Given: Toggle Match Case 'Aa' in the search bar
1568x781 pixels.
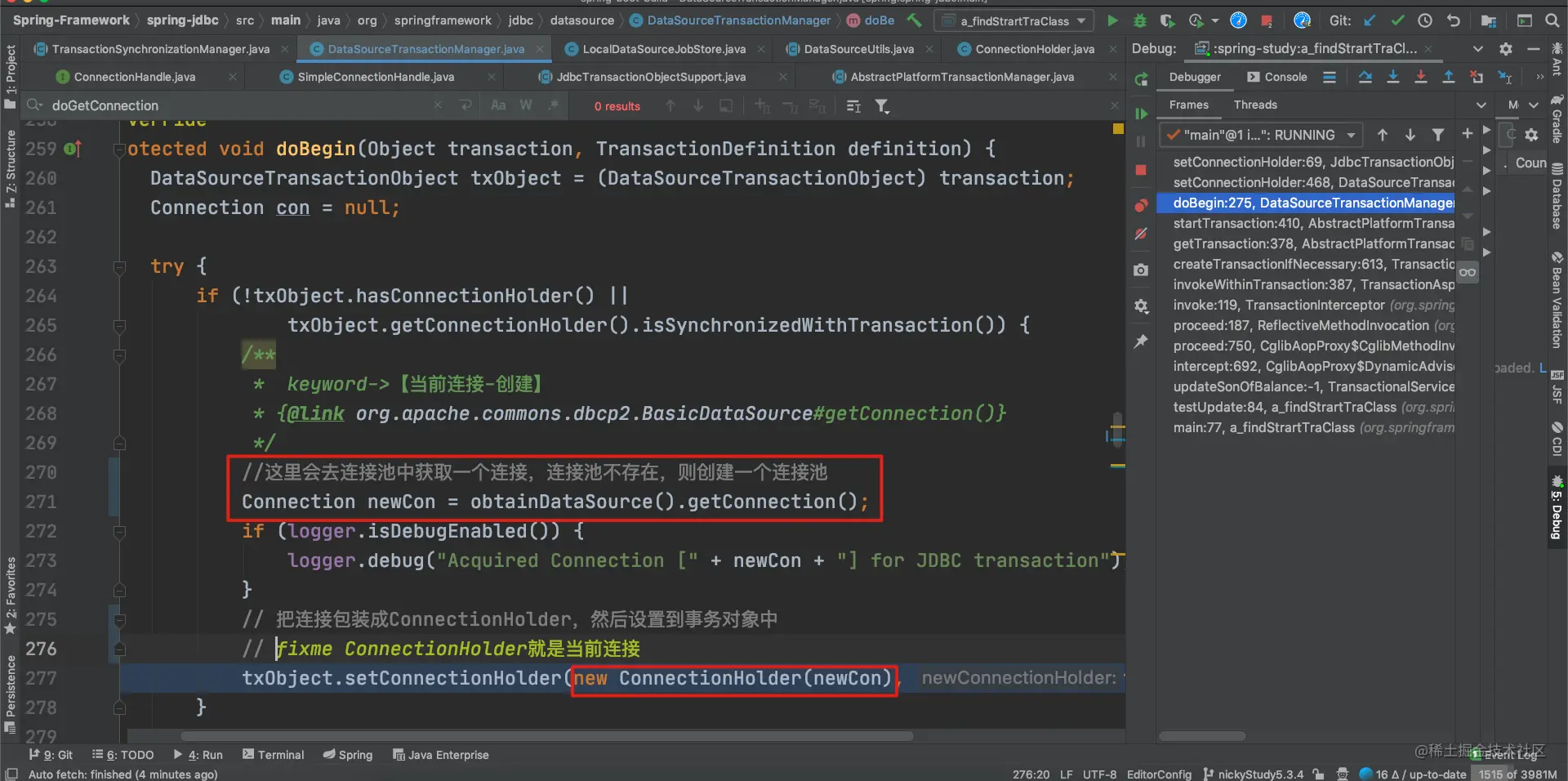Looking at the screenshot, I should 498,105.
